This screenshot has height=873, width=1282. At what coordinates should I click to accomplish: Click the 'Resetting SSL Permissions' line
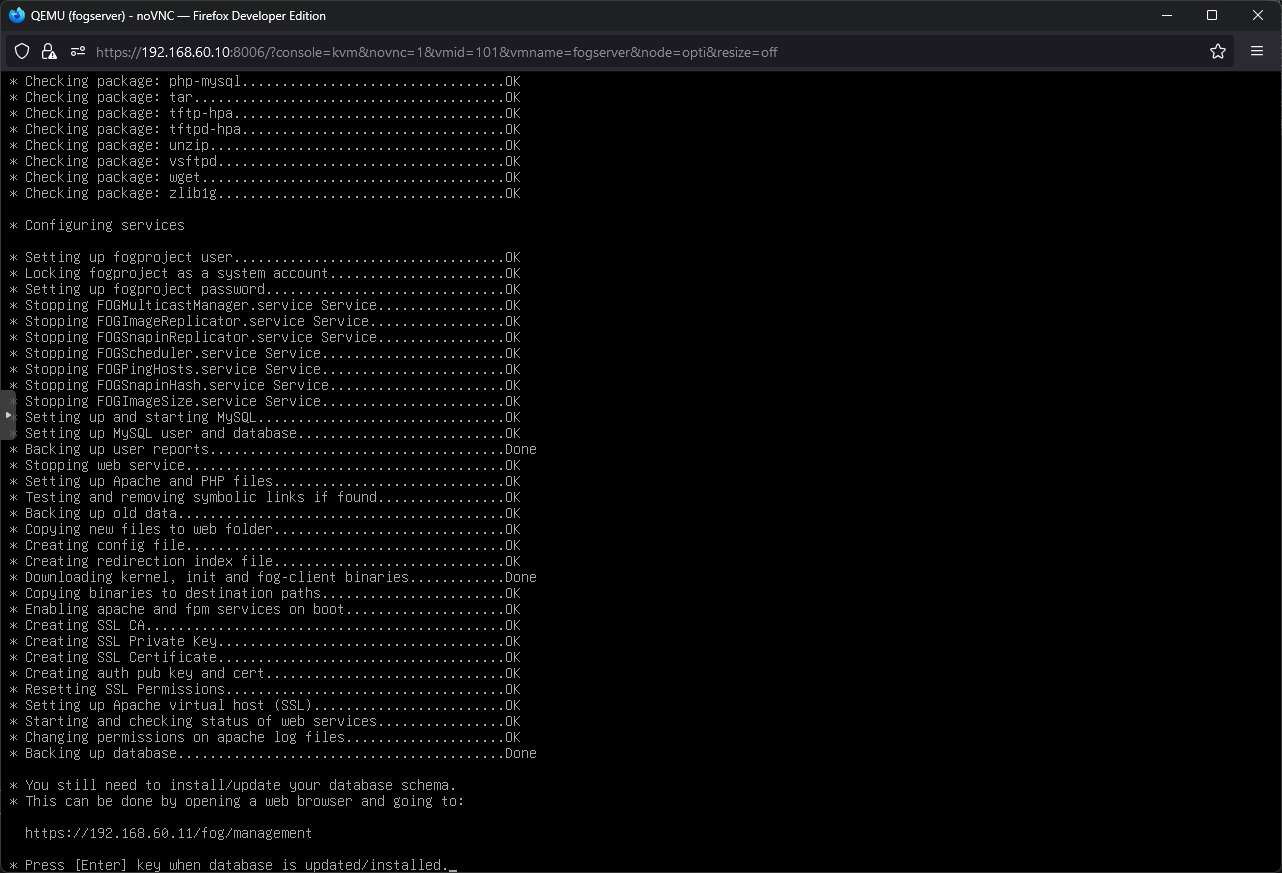pyautogui.click(x=265, y=689)
